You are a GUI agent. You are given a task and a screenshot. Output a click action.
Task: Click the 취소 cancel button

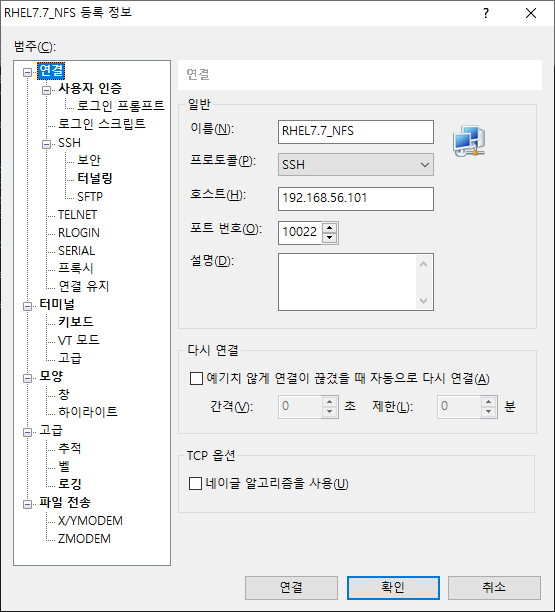point(494,587)
